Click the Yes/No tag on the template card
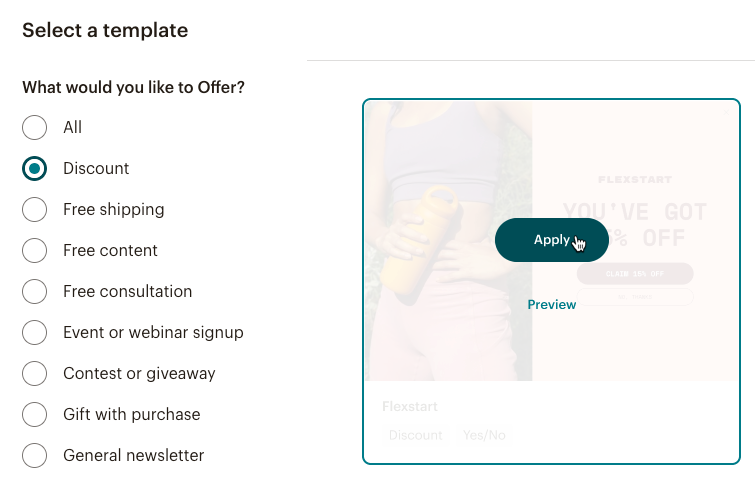The height and width of the screenshot is (488, 755). 484,435
